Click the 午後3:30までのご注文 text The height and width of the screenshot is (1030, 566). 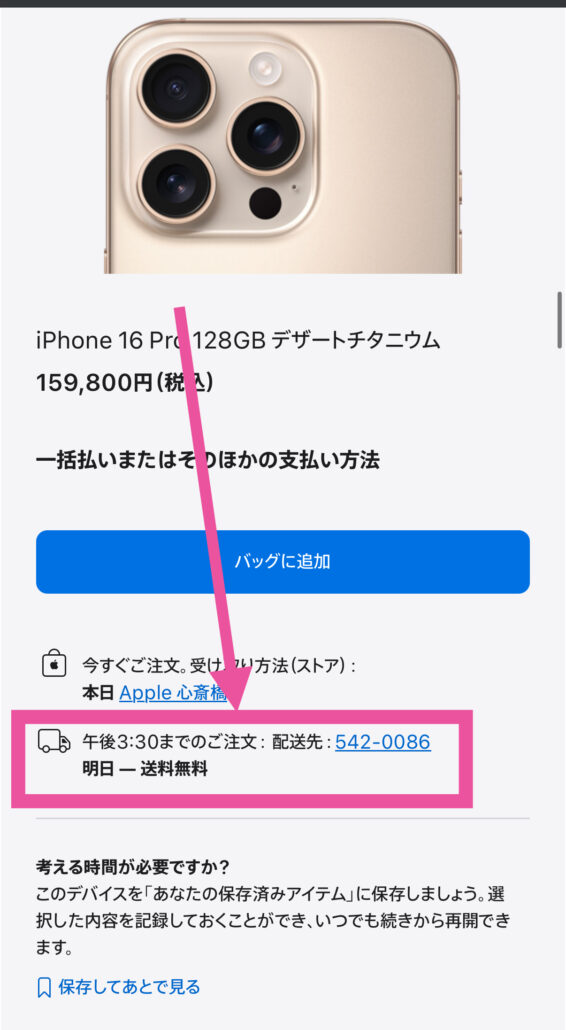tap(168, 742)
